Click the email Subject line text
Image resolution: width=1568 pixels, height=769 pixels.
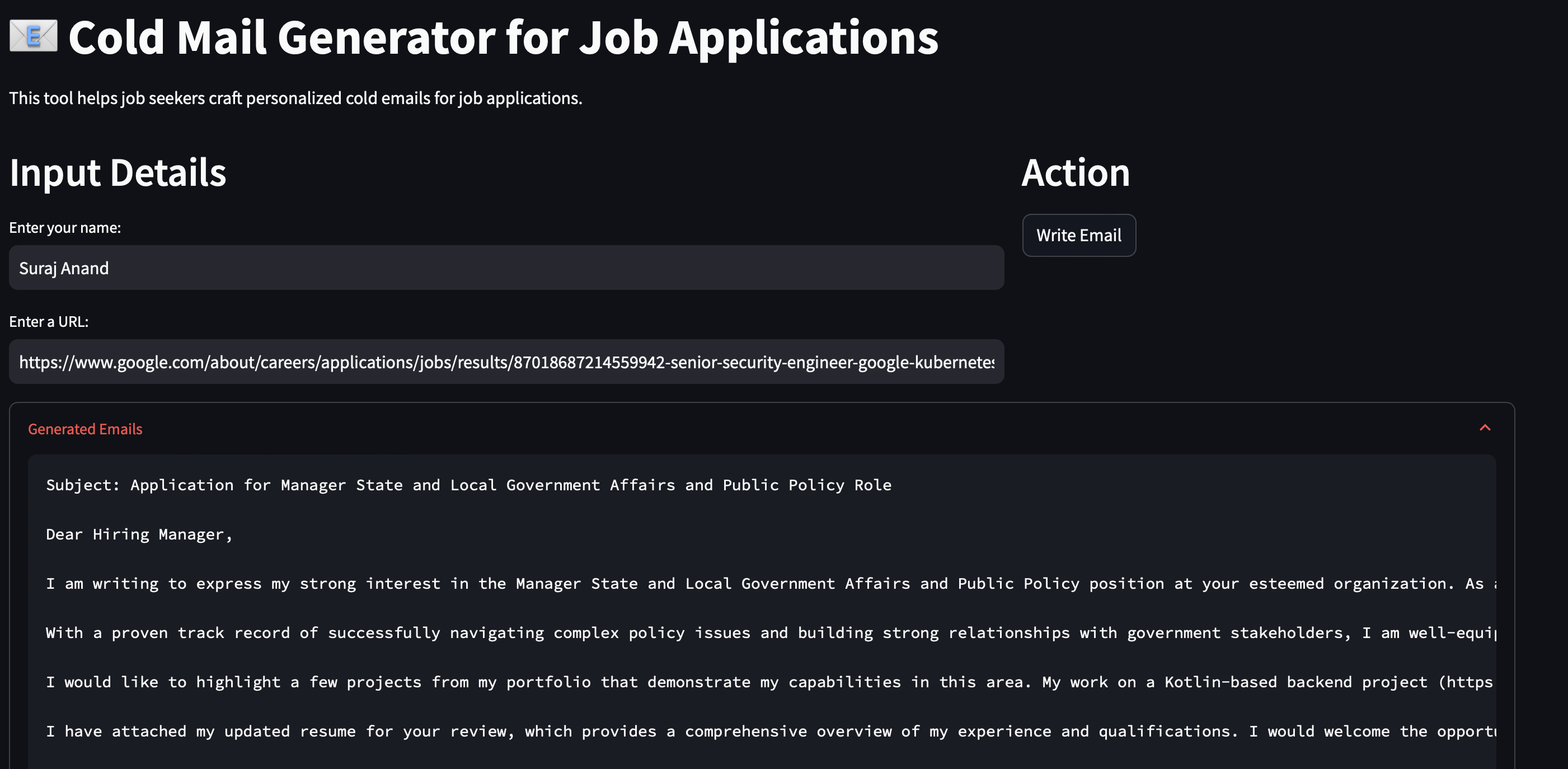click(x=469, y=485)
